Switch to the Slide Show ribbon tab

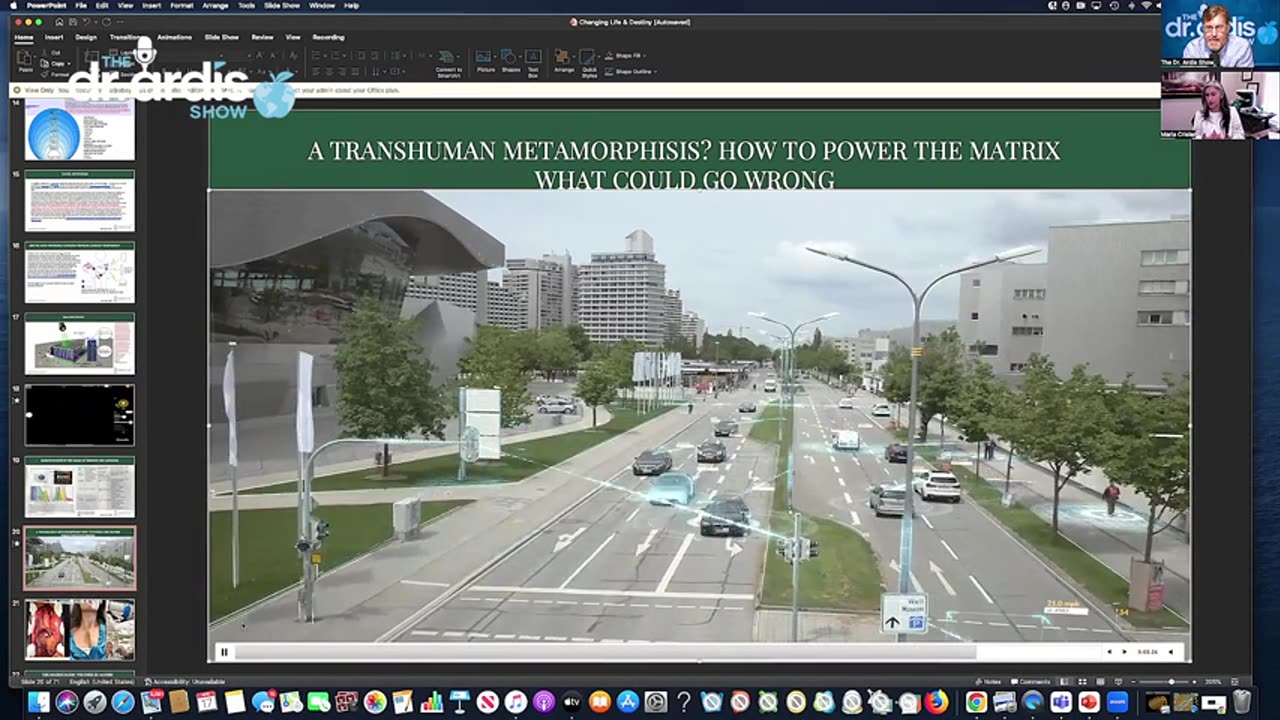click(x=221, y=37)
